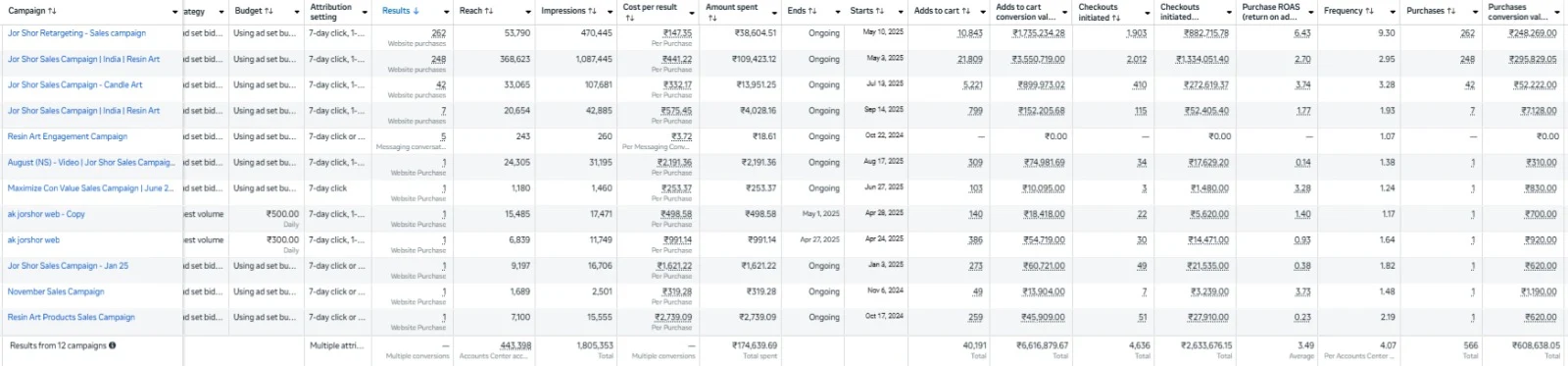Click the Reach column sort icon
Viewport: 1568px width, 366px height.
click(488, 11)
